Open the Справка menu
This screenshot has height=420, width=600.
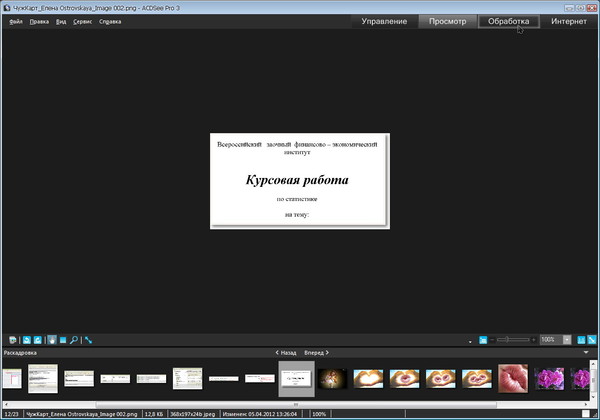pos(110,22)
